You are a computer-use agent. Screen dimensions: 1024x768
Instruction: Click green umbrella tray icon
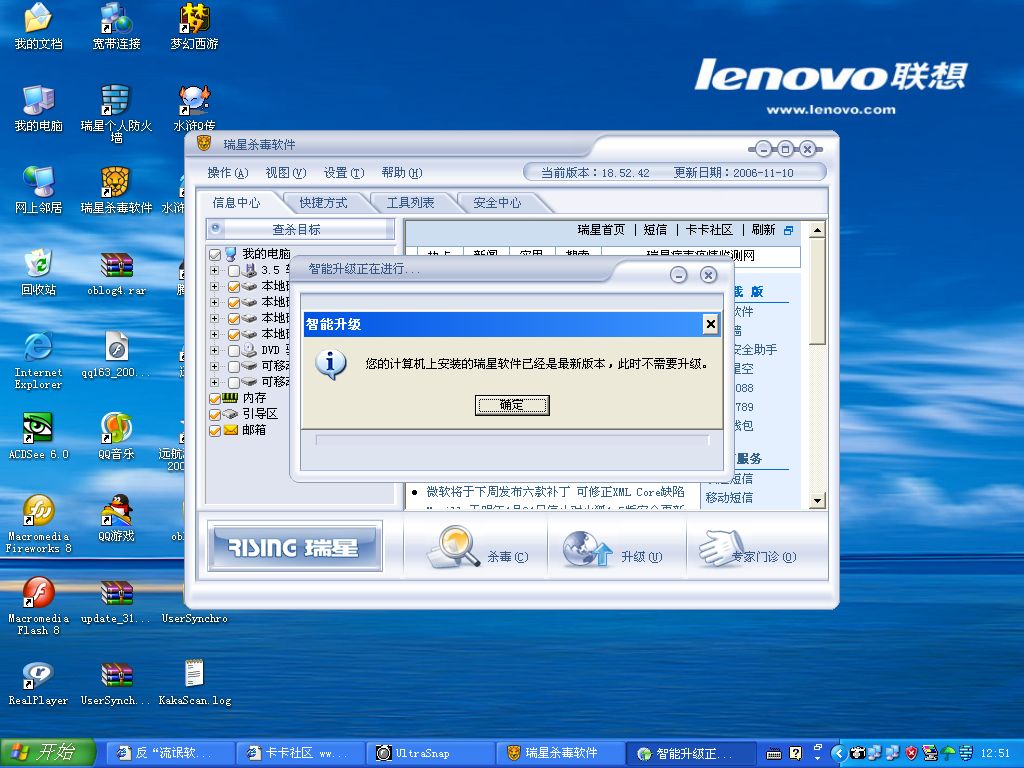(x=948, y=753)
